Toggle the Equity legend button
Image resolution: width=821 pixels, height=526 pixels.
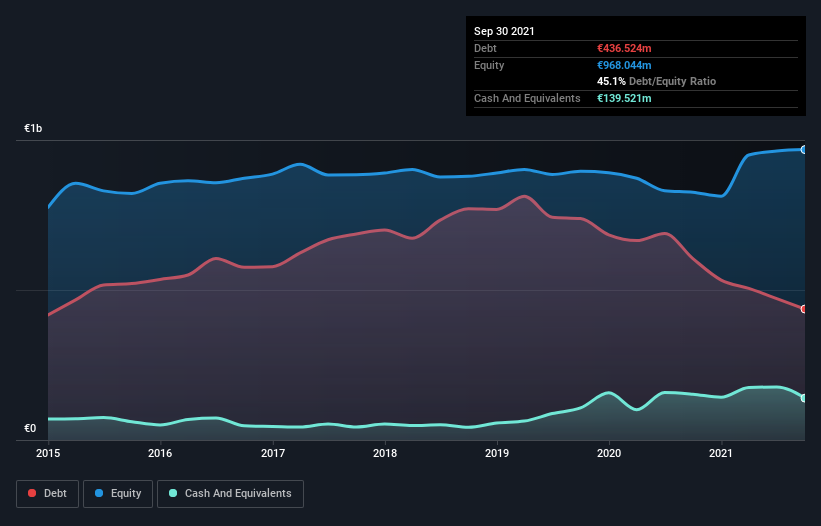tap(118, 494)
